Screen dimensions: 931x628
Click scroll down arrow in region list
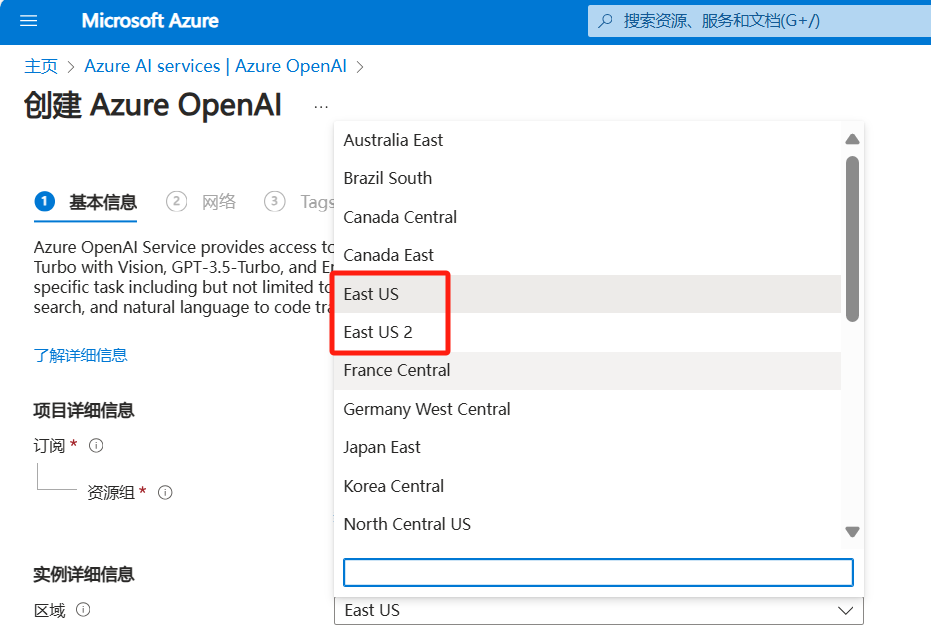coord(852,532)
